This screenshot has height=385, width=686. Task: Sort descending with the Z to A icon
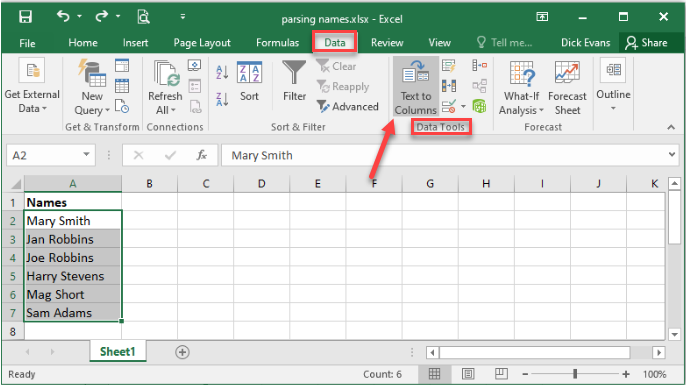pos(222,99)
